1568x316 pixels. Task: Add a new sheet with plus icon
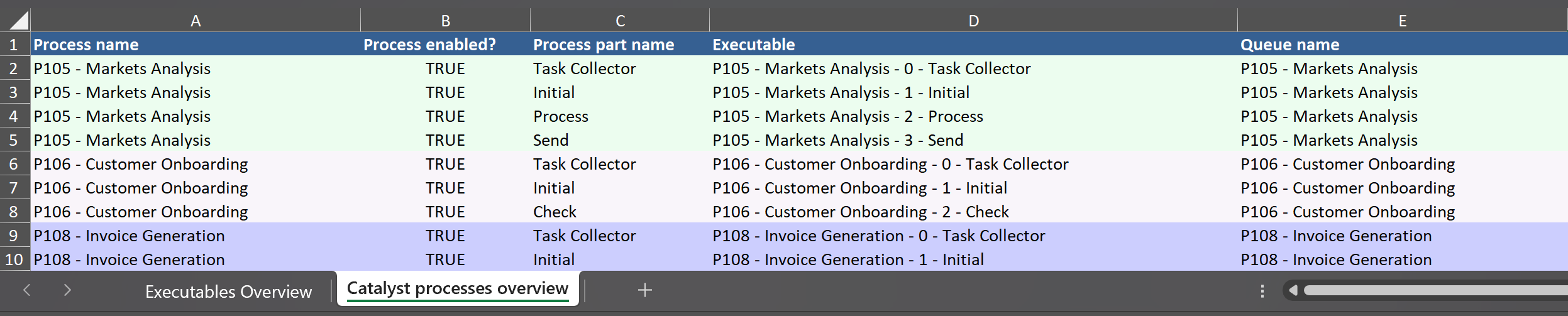tap(644, 290)
